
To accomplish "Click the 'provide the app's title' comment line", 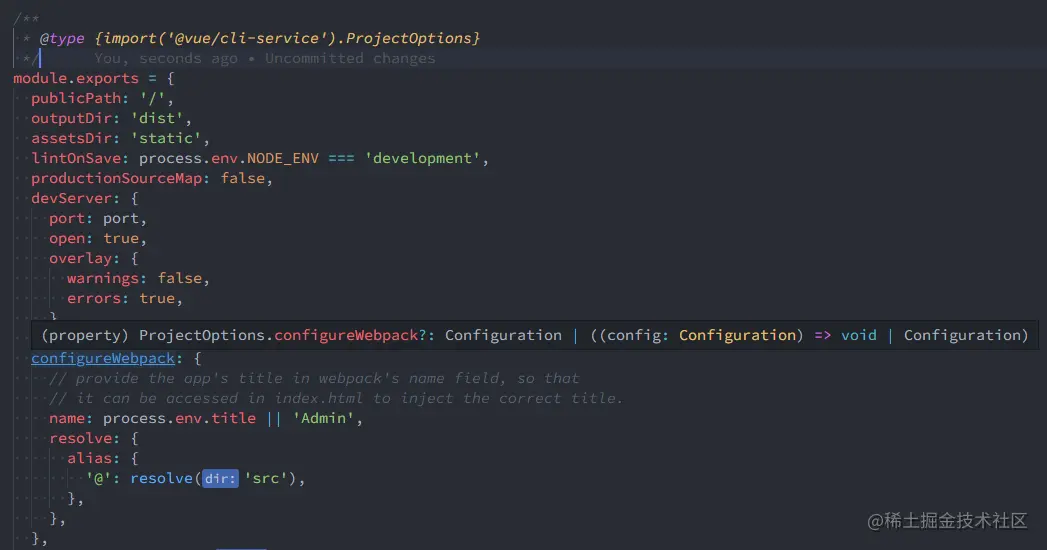I will [314, 378].
